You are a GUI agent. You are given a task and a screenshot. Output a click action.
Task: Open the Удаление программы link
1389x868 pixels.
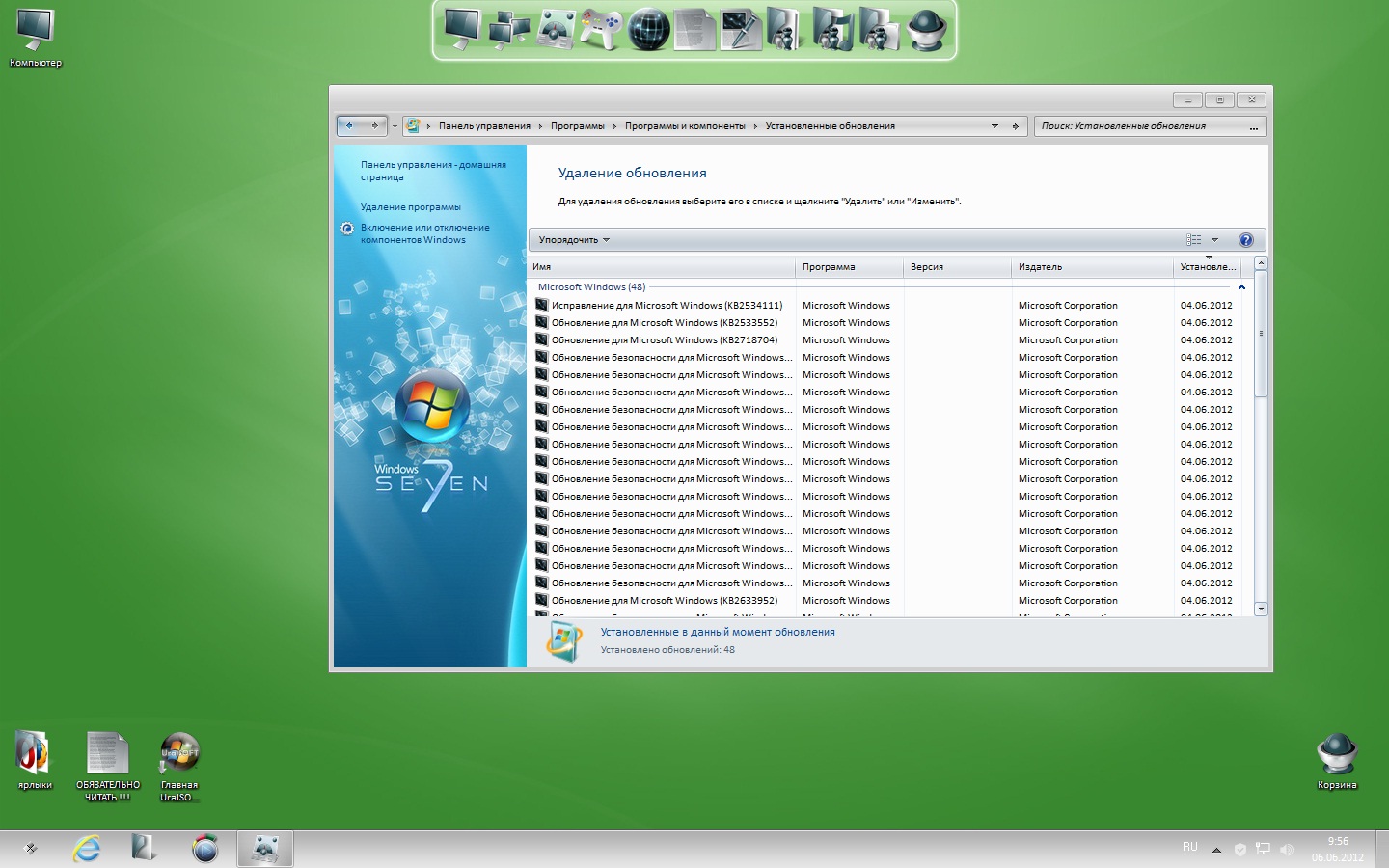(411, 207)
